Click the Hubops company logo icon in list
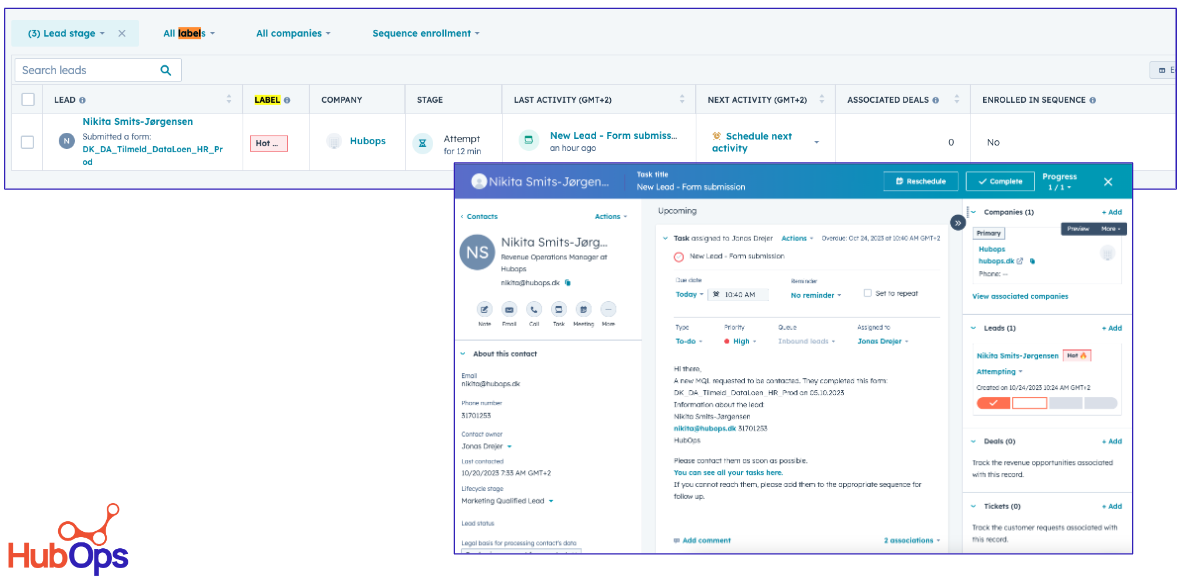 point(333,141)
